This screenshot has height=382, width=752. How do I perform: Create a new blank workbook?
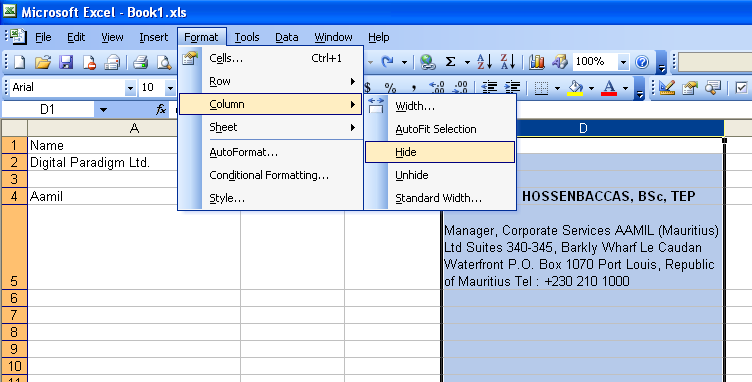click(20, 62)
